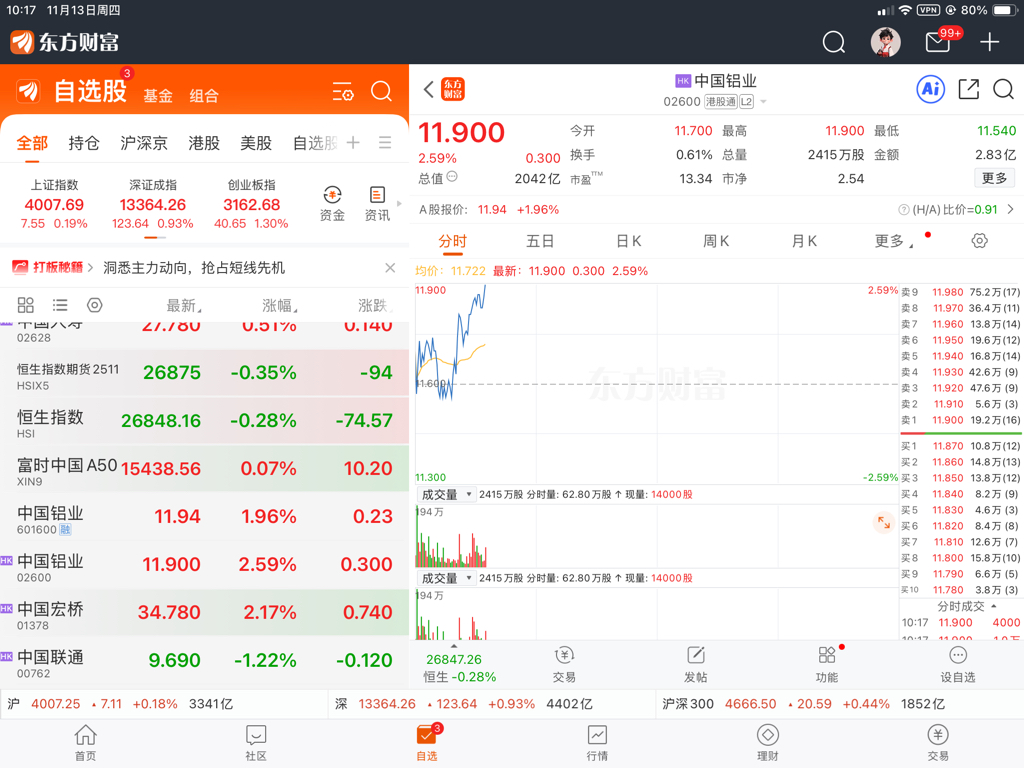1024x768 pixels.
Task: Open 行情 market quotes tab
Action: [597, 743]
